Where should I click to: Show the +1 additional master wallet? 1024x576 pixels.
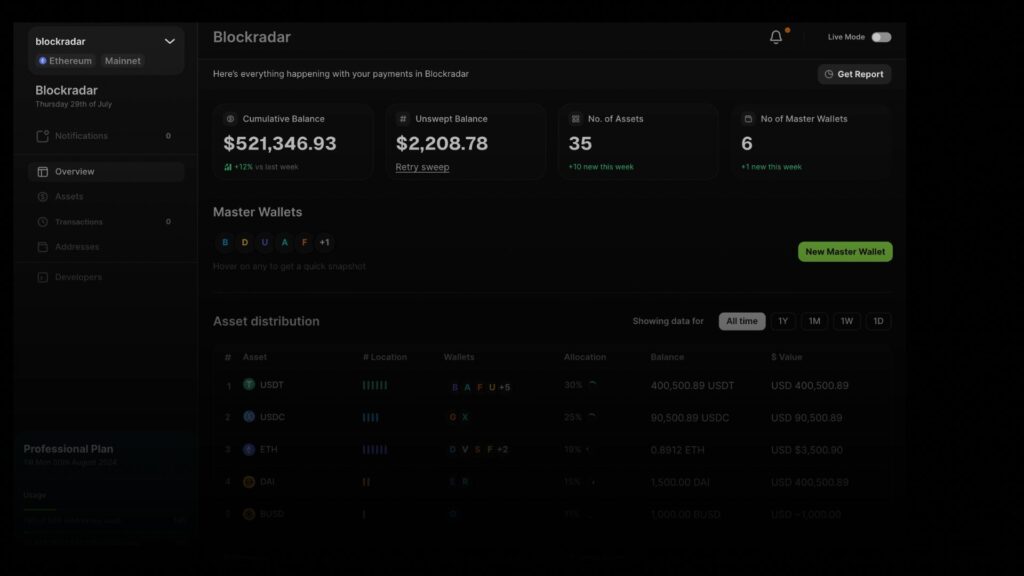325,242
